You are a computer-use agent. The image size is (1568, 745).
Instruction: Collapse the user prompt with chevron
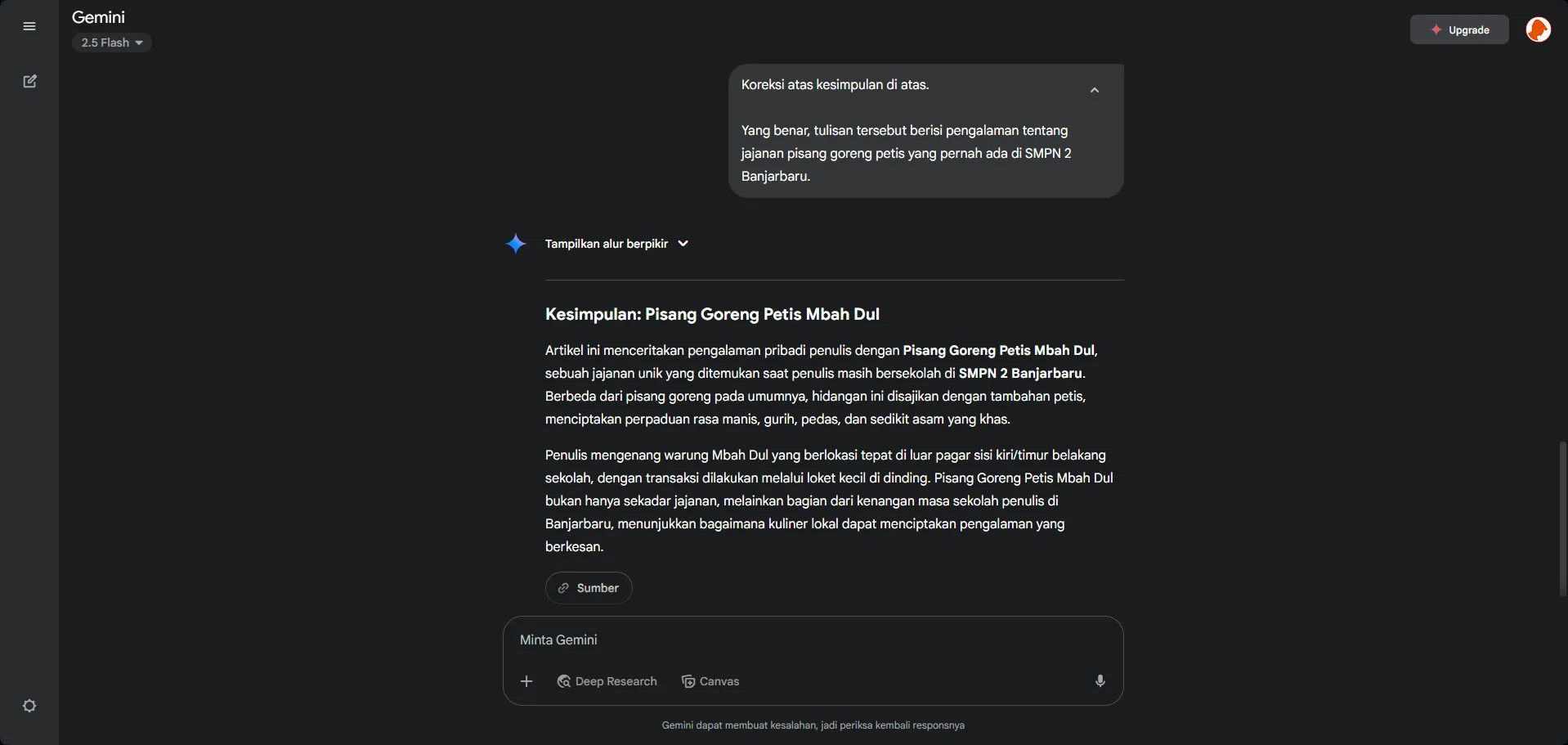coord(1095,90)
